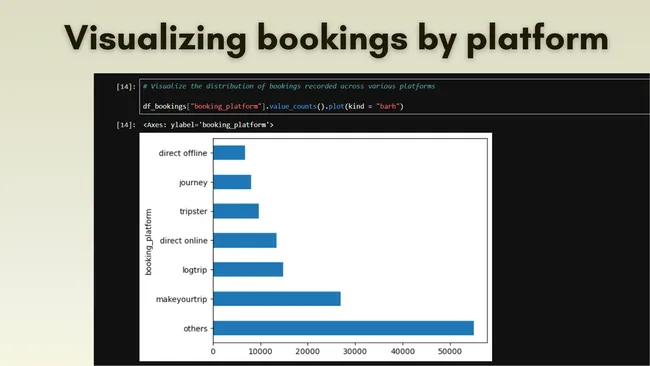This screenshot has width=650, height=366.
Task: Click the 'journey' bar in chart
Action: pos(232,182)
